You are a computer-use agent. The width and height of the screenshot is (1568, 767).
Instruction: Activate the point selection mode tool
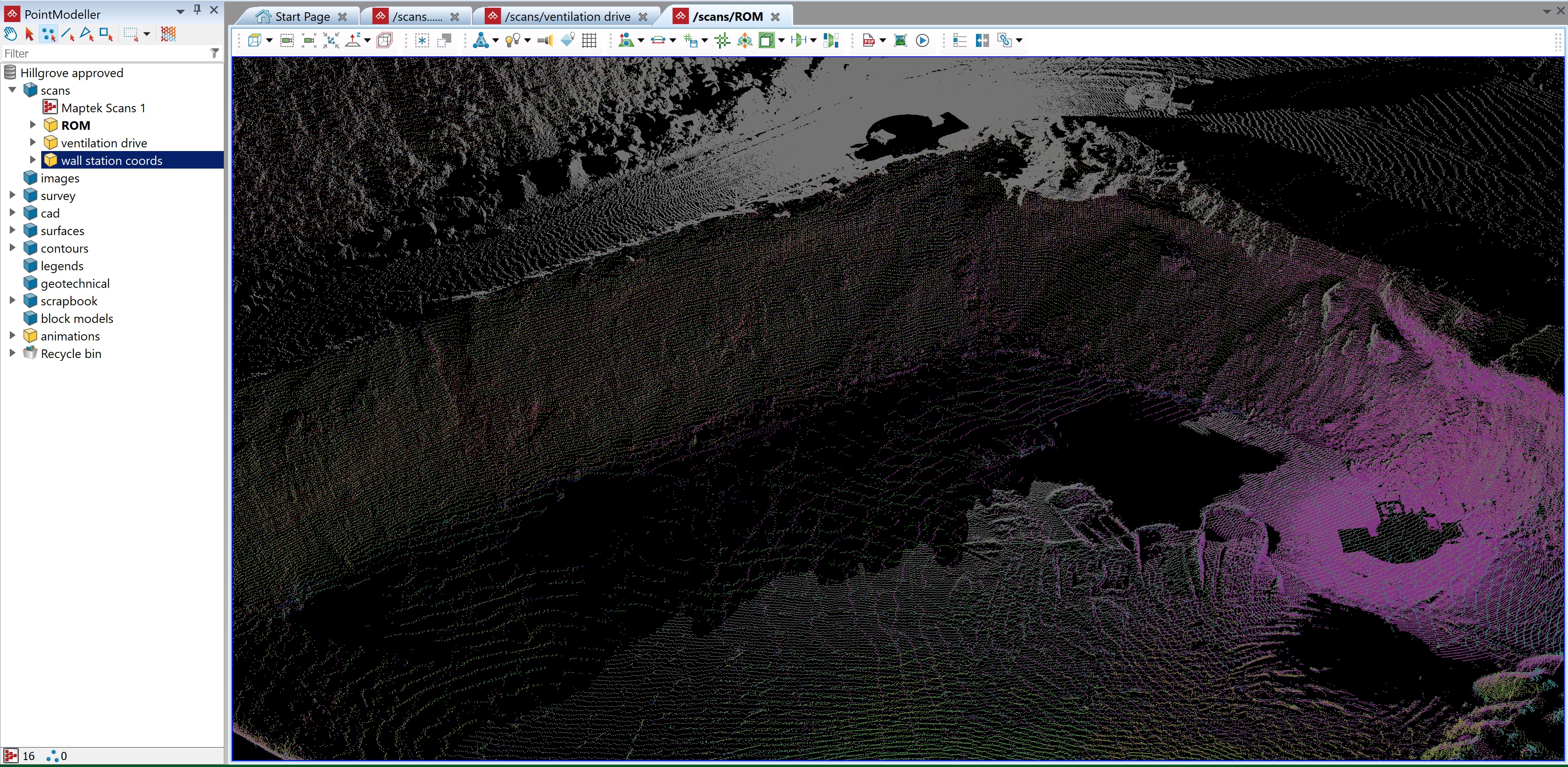[48, 34]
